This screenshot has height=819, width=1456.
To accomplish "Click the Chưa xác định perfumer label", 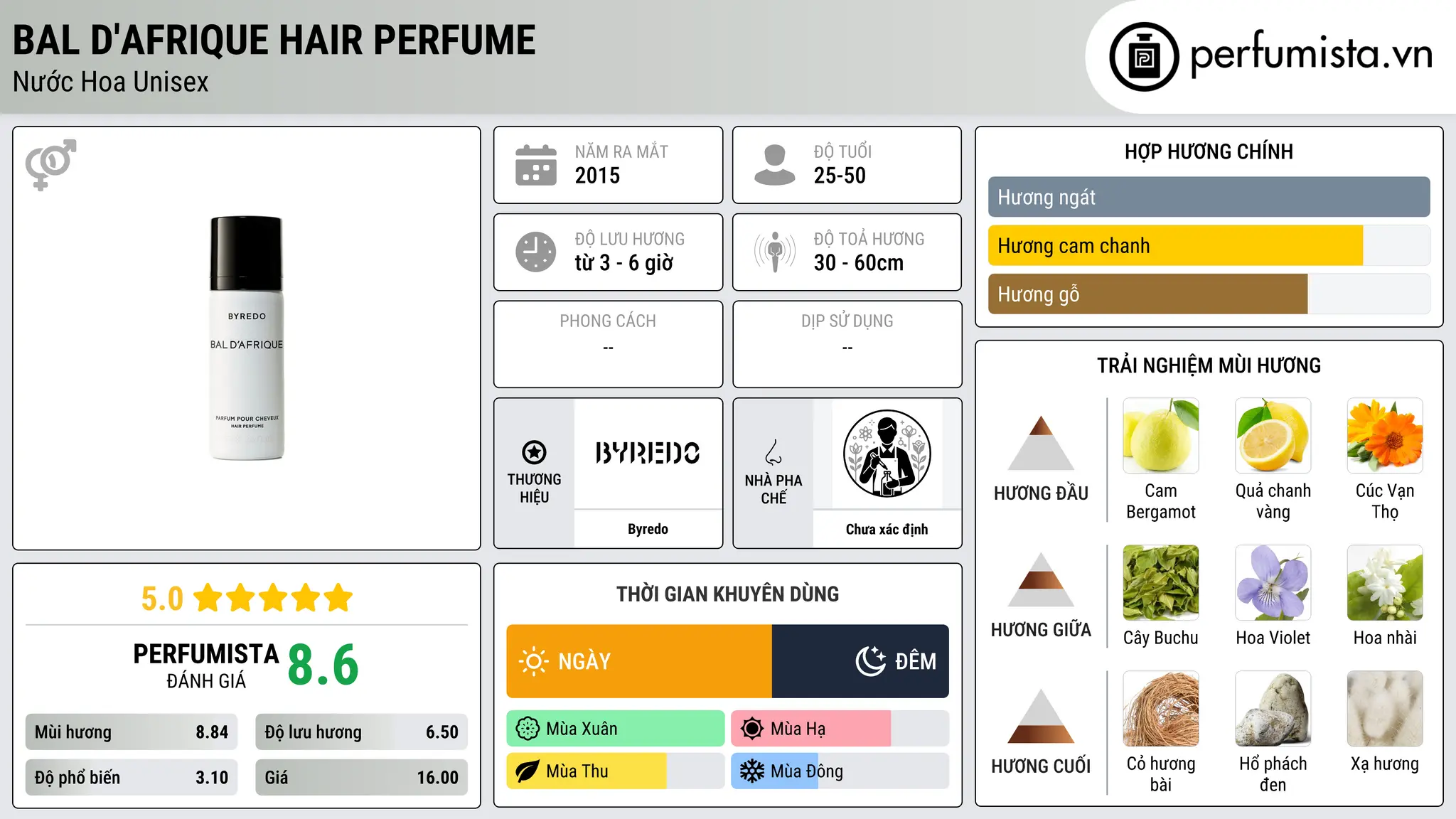I will click(887, 529).
